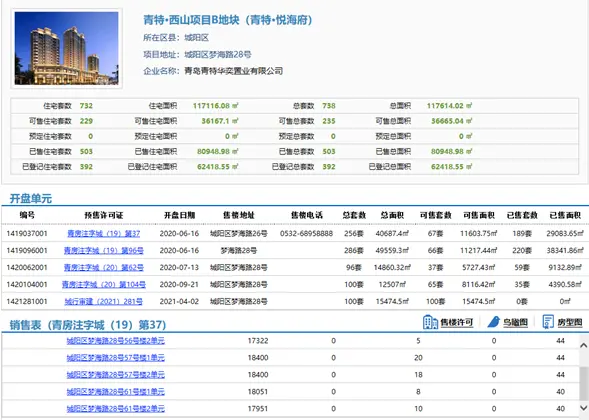Open 城阳区梦海路28号57号楼2单元 link

tap(116, 375)
